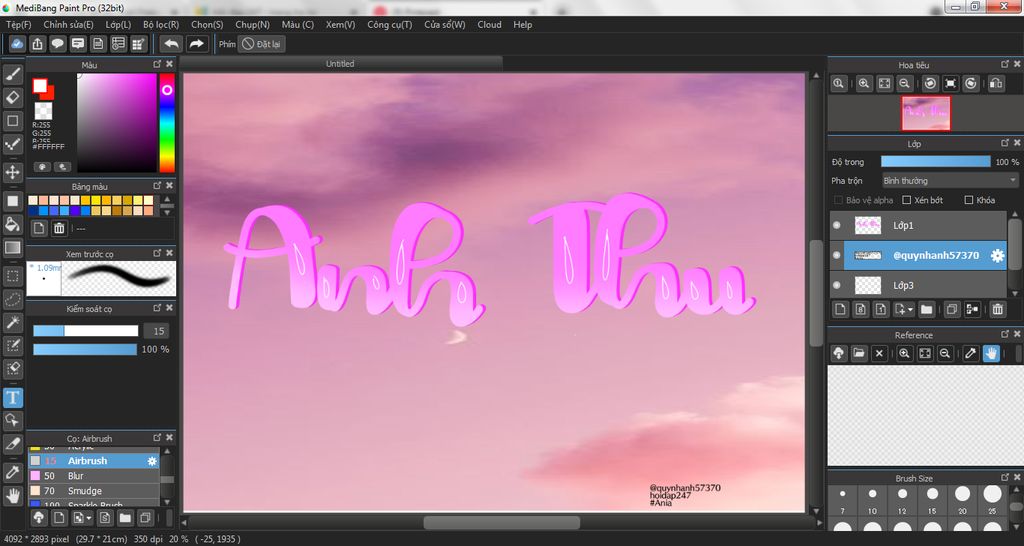
Task: Float the Hoa tiêu panel
Action: (1004, 64)
